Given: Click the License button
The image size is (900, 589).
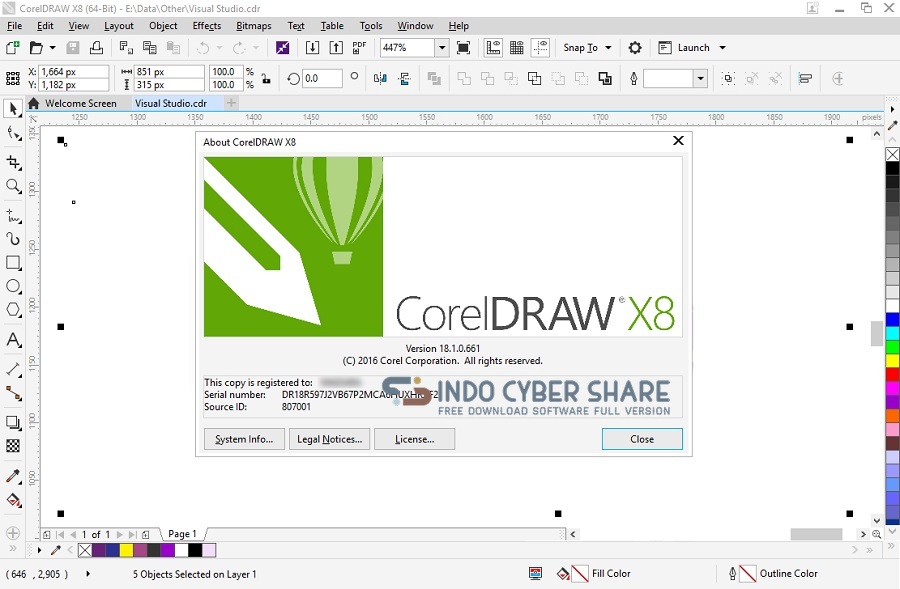Looking at the screenshot, I should coord(414,439).
